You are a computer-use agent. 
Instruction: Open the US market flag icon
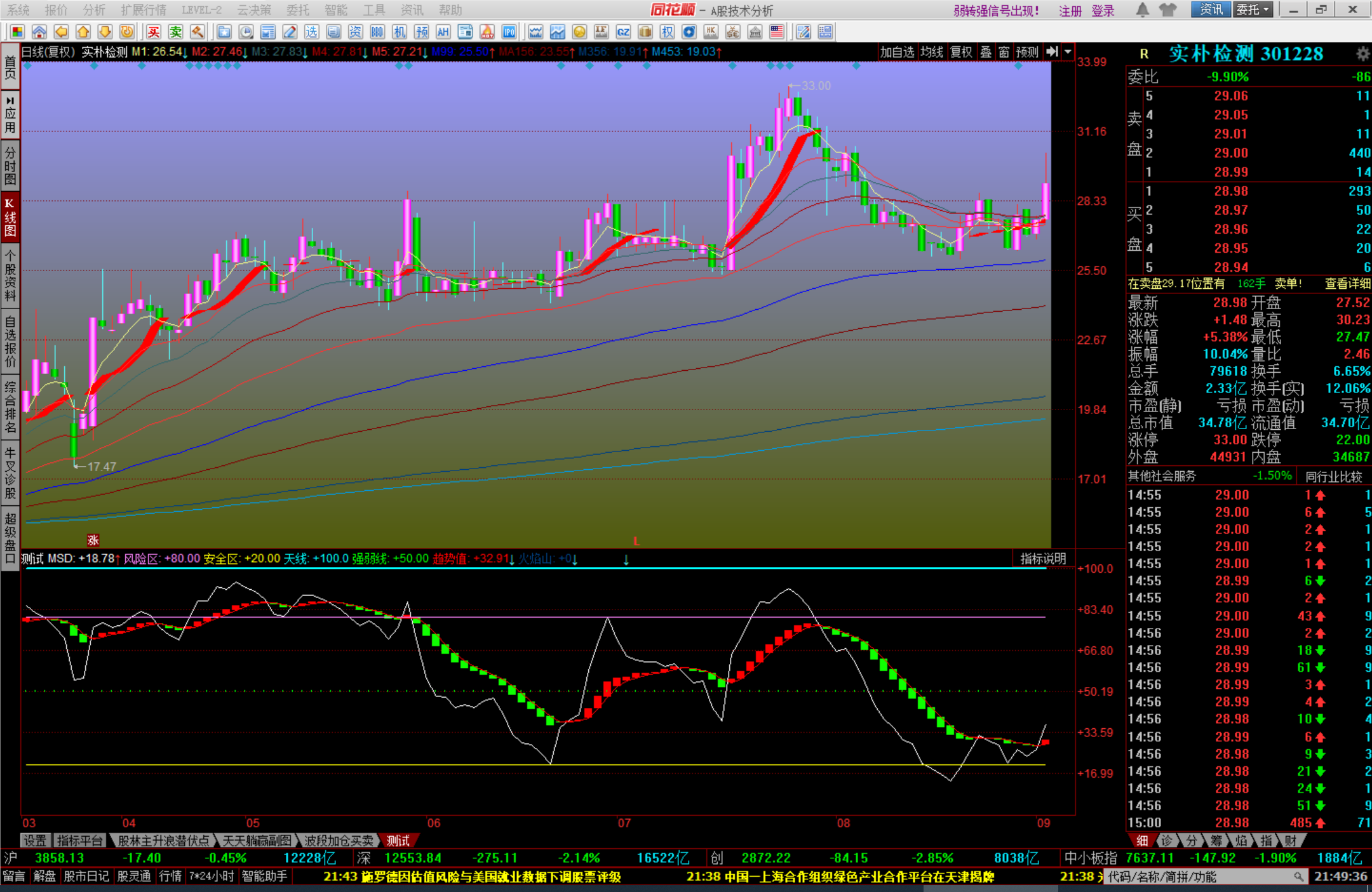click(776, 32)
